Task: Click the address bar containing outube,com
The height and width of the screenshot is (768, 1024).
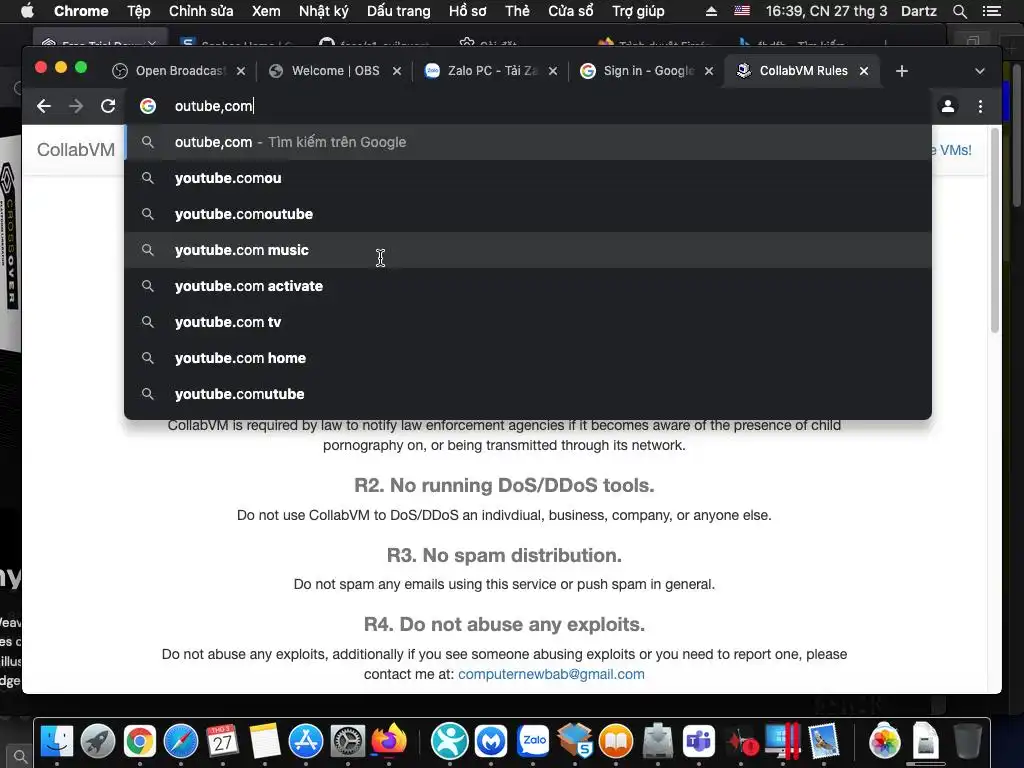Action: (x=528, y=106)
